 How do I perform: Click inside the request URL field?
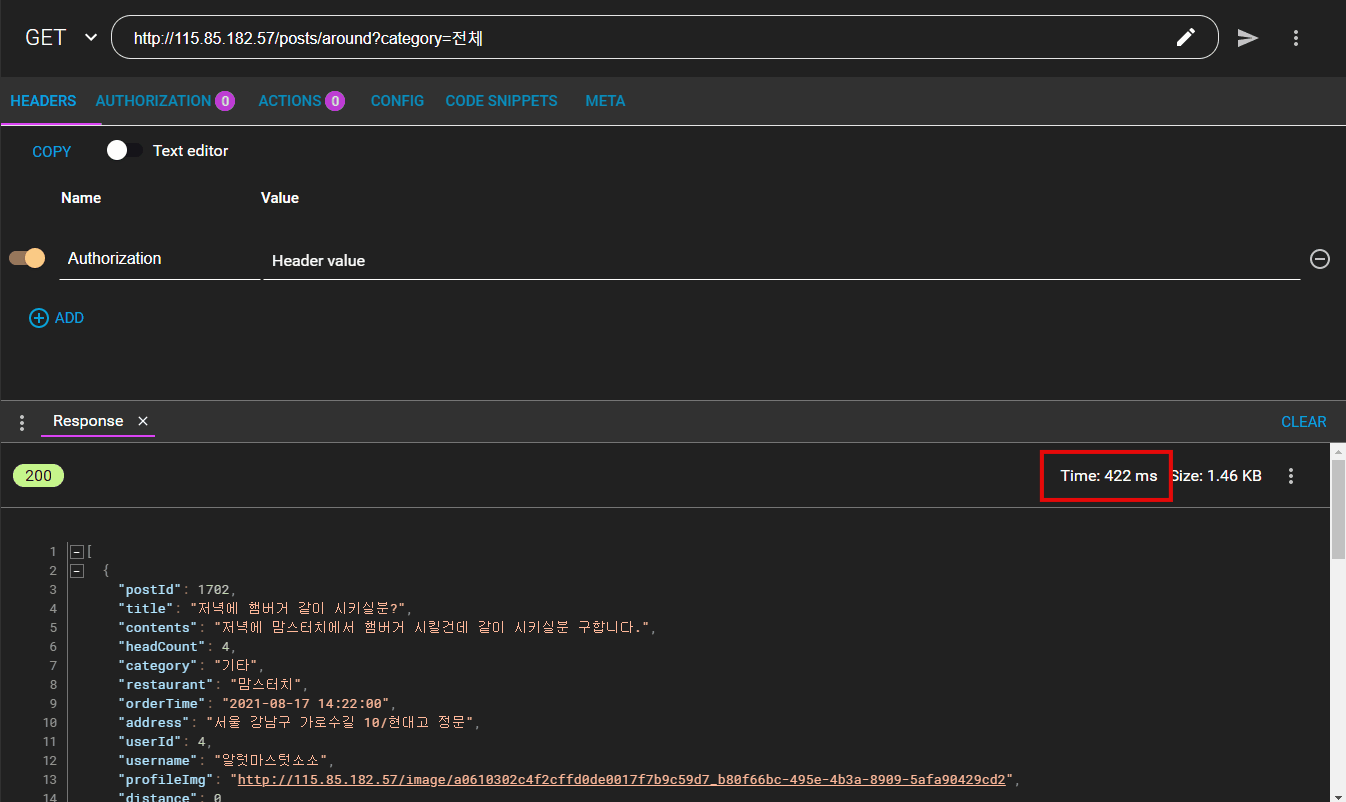(x=600, y=37)
